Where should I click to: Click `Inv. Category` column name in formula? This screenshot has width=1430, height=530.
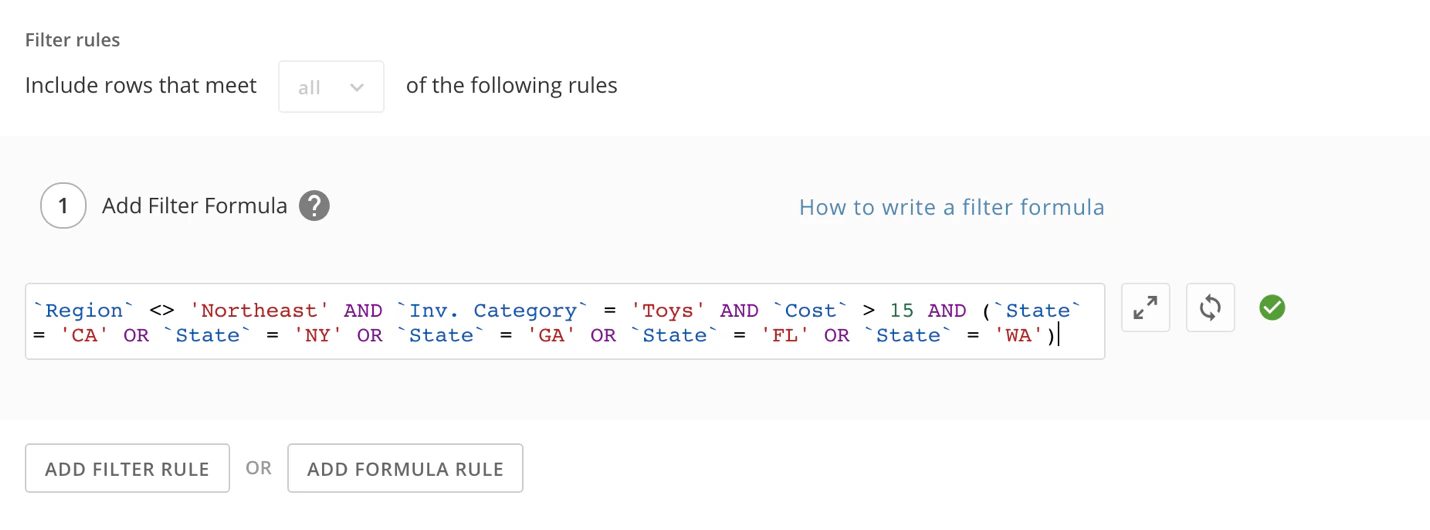tap(487, 310)
